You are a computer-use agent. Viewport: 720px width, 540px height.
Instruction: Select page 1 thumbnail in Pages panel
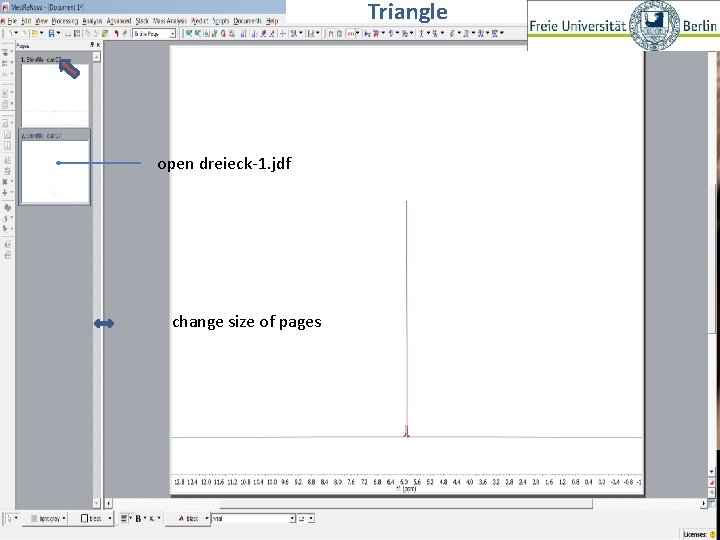pos(55,95)
